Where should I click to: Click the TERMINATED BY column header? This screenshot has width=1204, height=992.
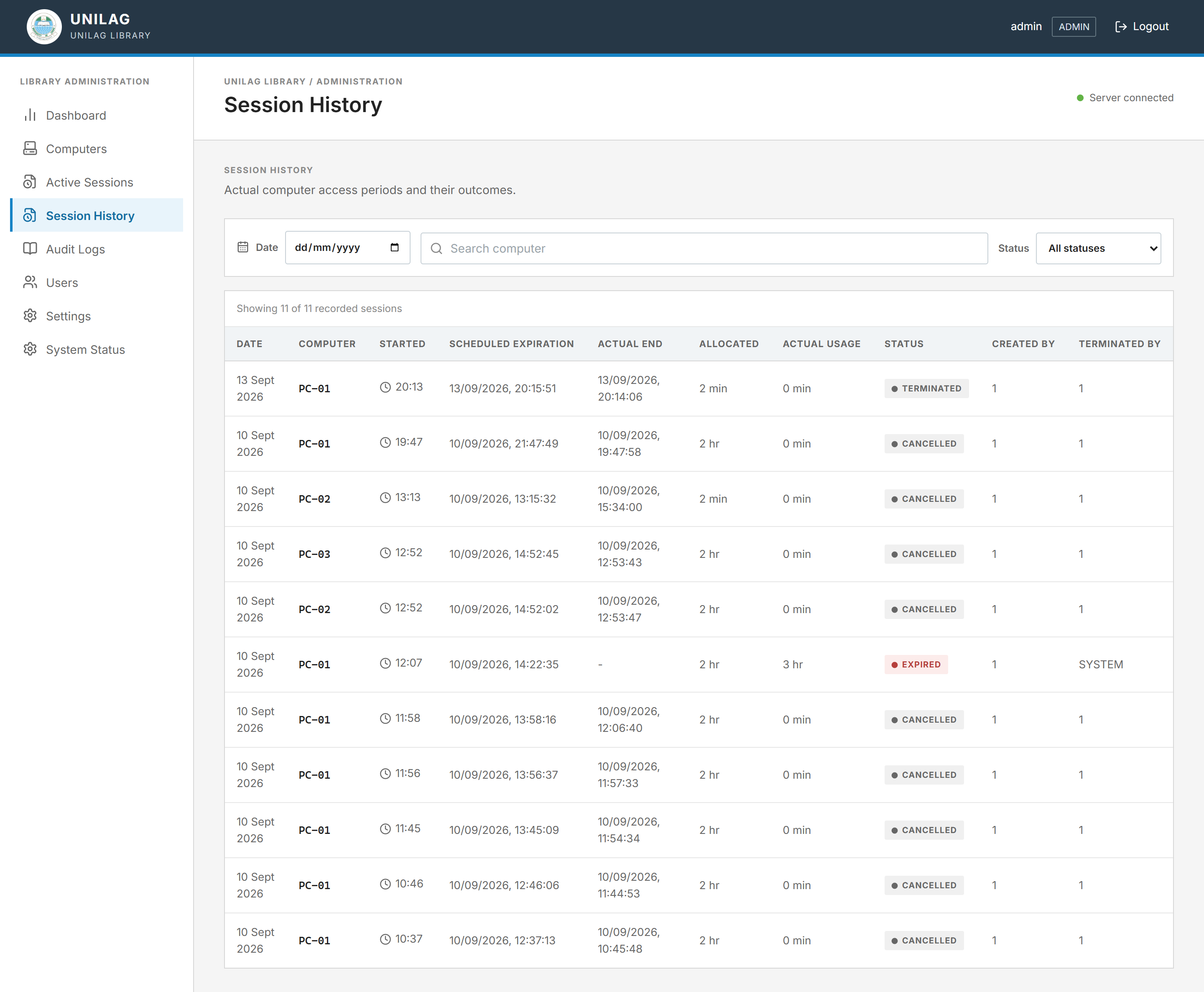pyautogui.click(x=1119, y=344)
